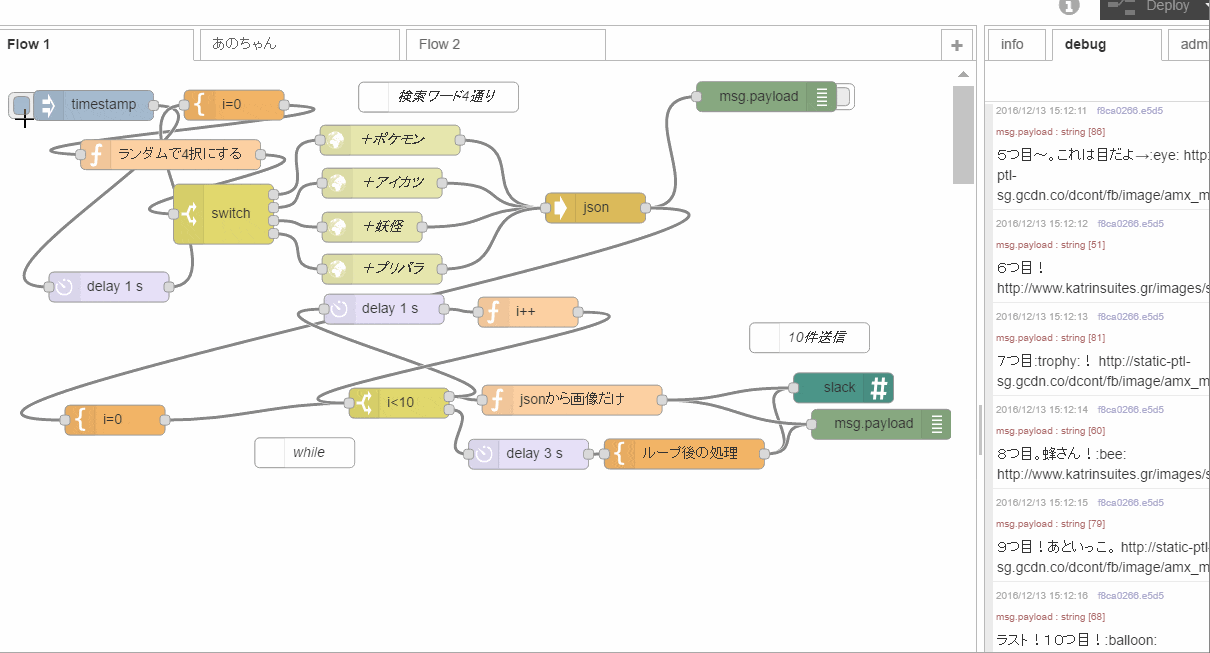The height and width of the screenshot is (653, 1210).
Task: Open the debug sidebar tab
Action: coord(1106,45)
